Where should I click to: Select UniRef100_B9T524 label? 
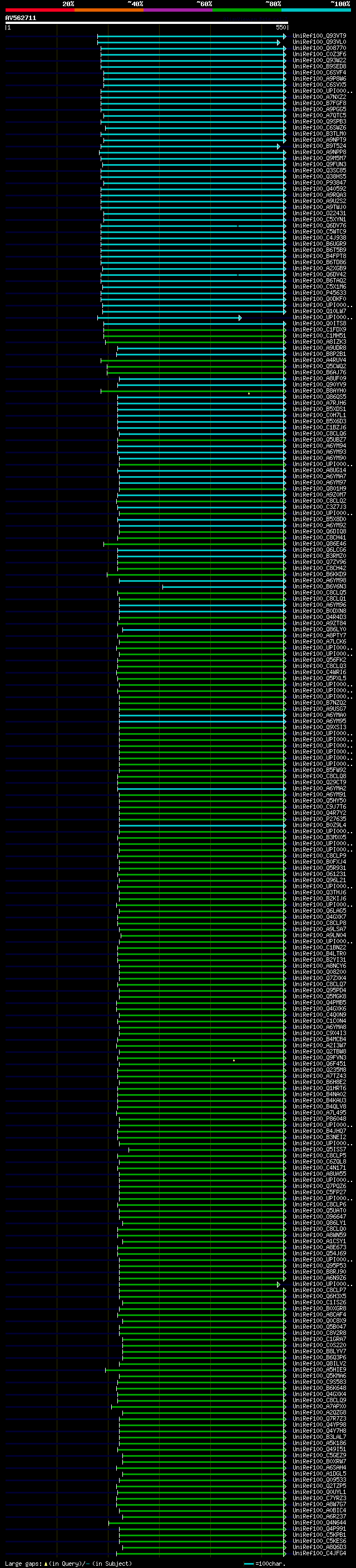pos(319,146)
